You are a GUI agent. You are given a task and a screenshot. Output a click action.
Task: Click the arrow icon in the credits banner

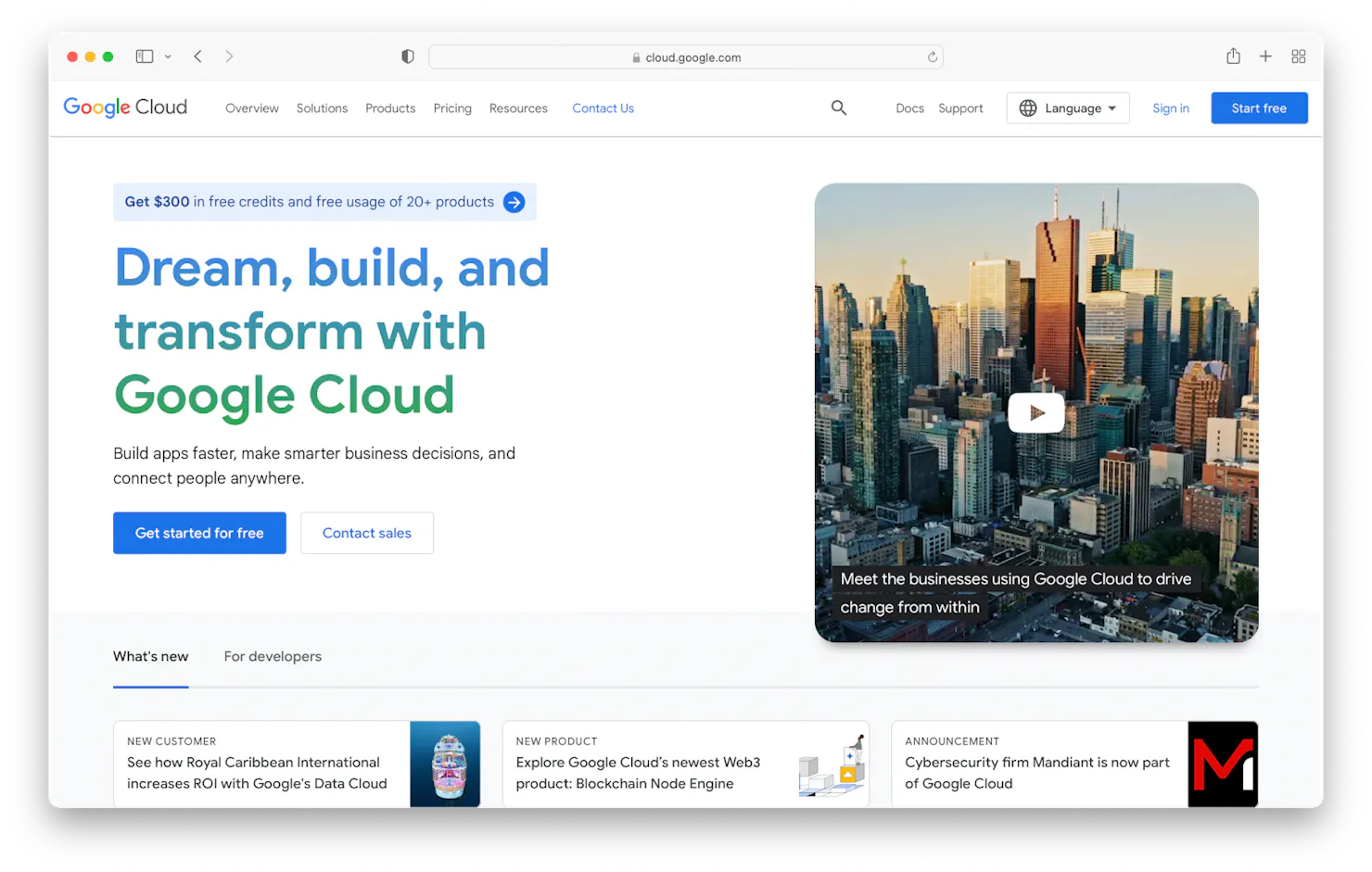[514, 202]
